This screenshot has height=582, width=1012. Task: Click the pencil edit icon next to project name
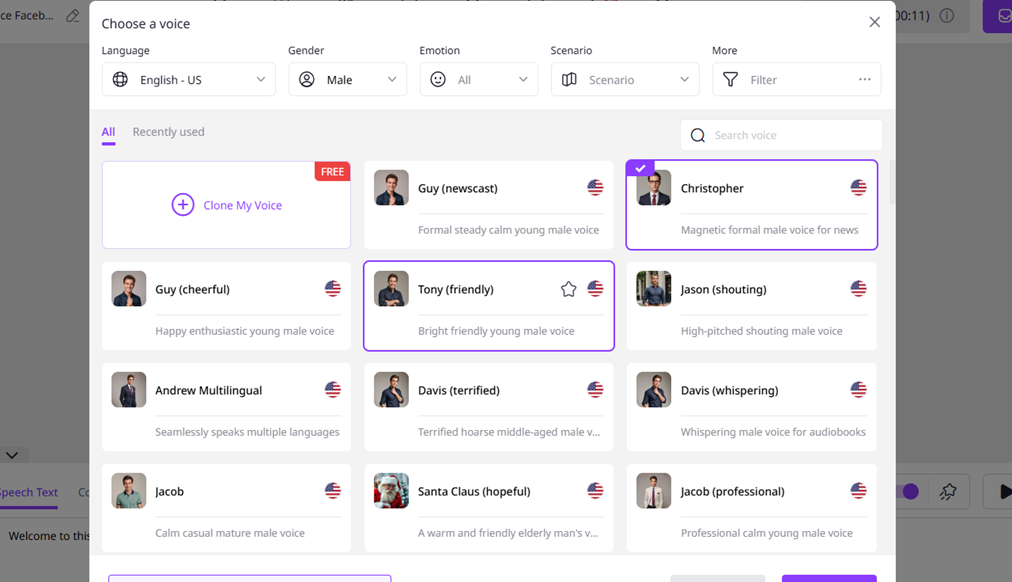click(x=72, y=16)
